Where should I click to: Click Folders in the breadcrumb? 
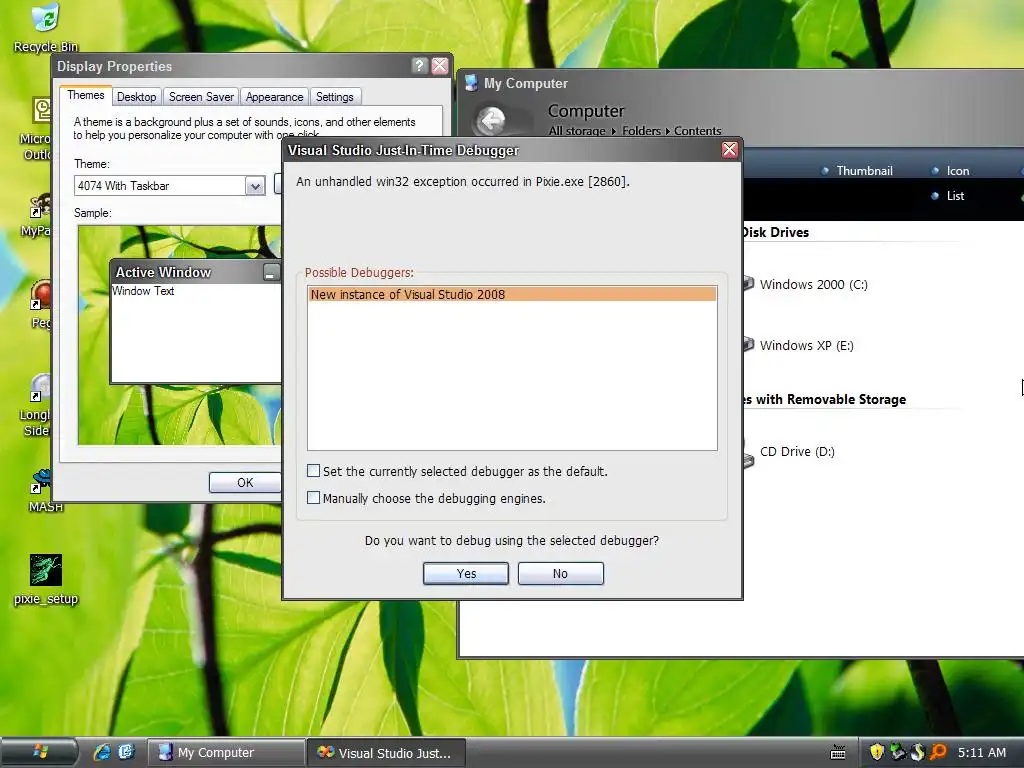641,131
